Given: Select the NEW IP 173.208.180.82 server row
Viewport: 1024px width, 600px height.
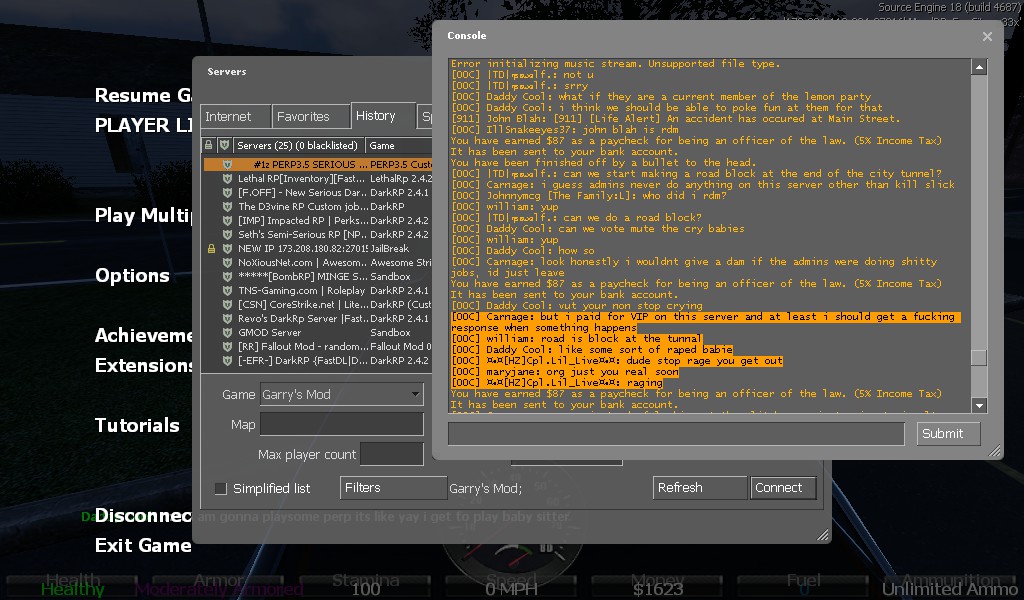Looking at the screenshot, I should (317, 249).
